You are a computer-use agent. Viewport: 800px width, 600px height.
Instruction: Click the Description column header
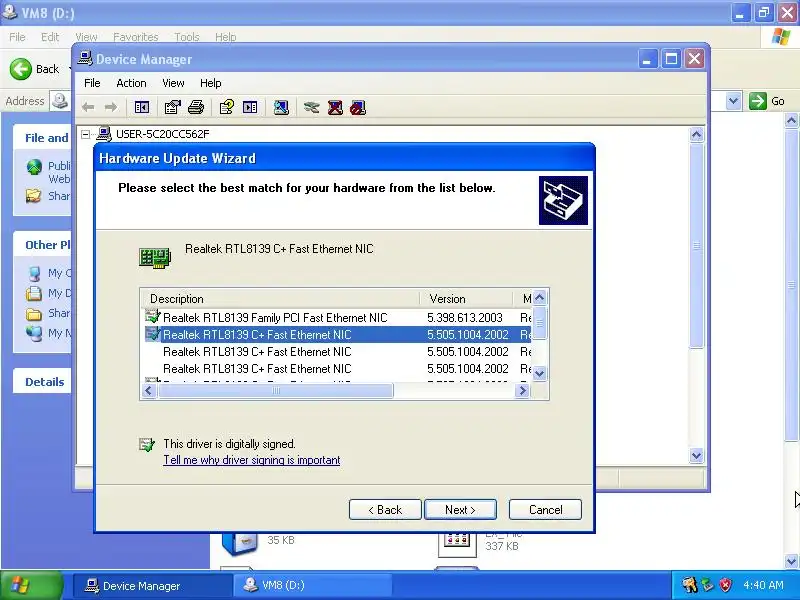[280, 298]
